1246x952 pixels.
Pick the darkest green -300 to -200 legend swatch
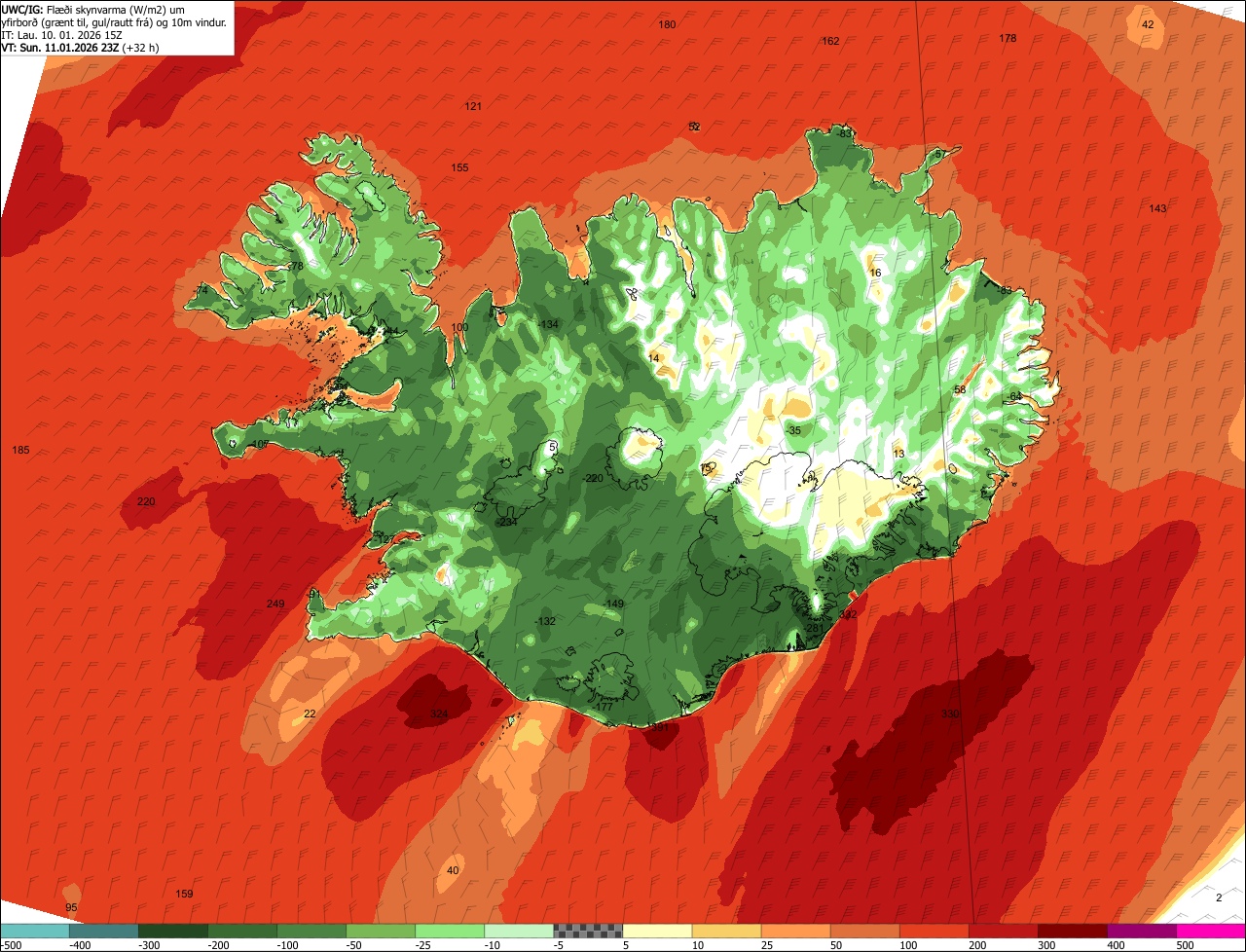pyautogui.click(x=173, y=931)
